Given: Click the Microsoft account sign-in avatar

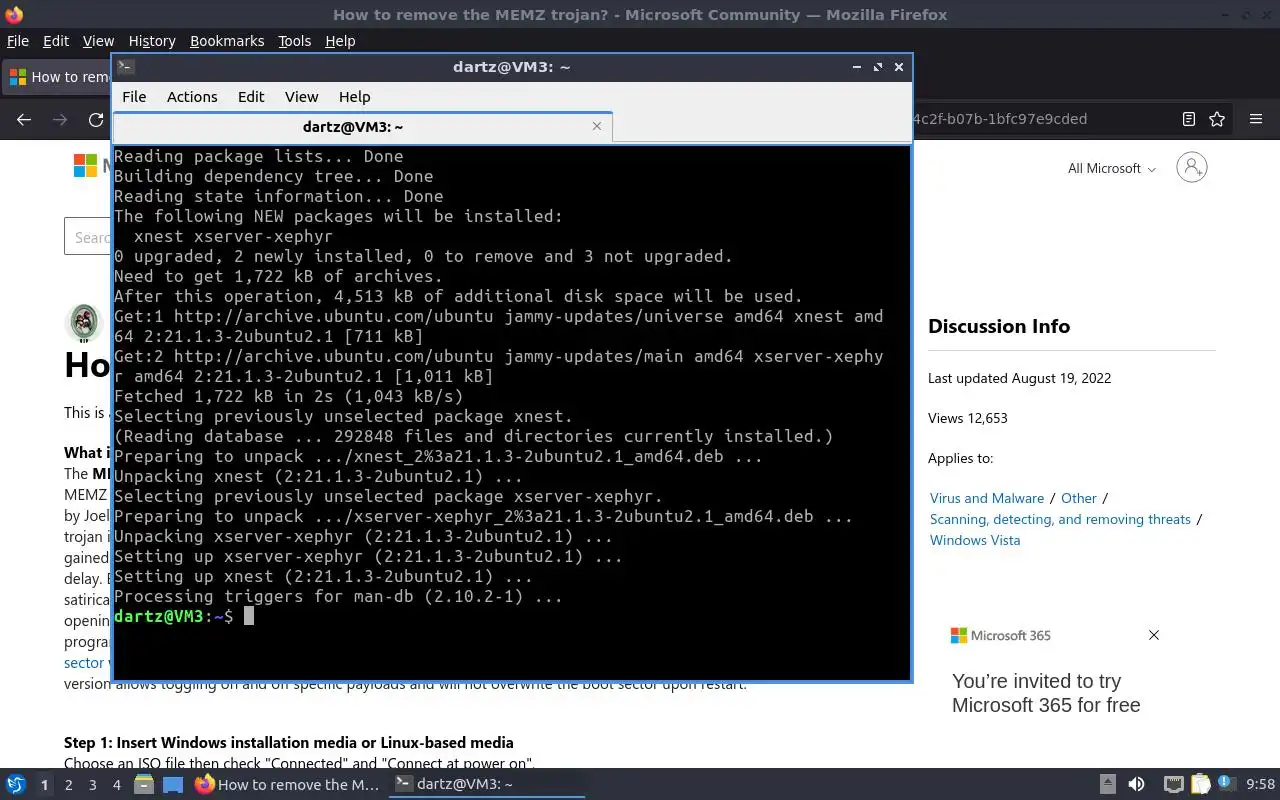Looking at the screenshot, I should coord(1192,167).
